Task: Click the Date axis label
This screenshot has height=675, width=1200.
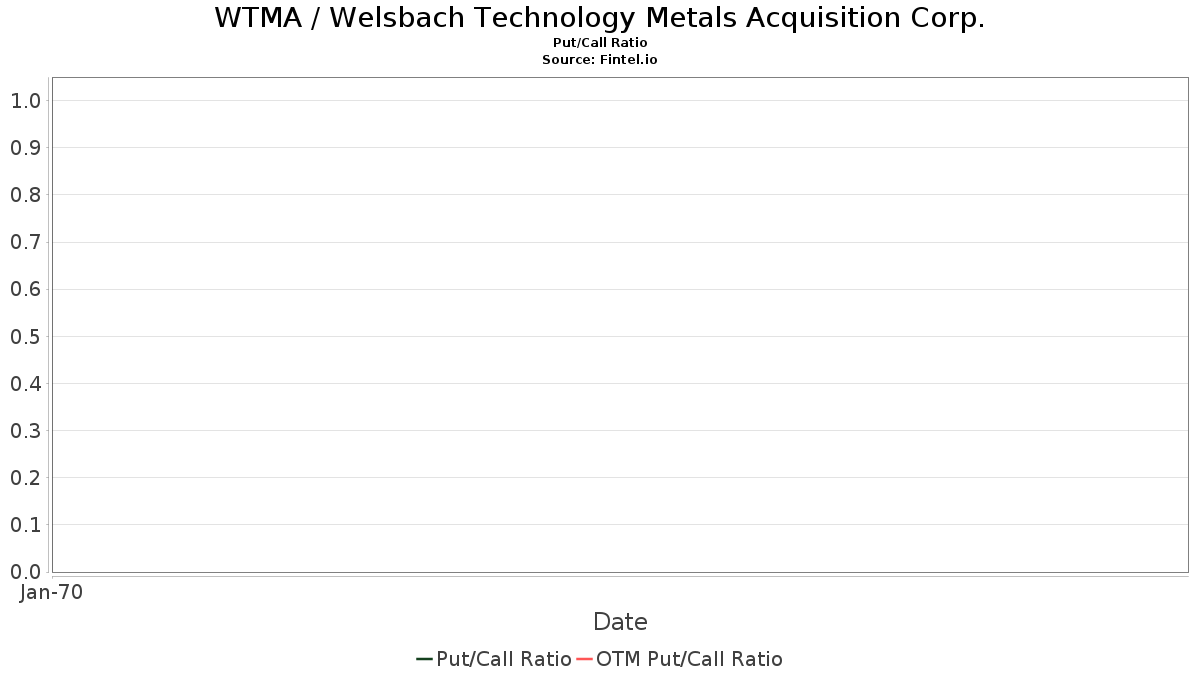Action: click(620, 622)
